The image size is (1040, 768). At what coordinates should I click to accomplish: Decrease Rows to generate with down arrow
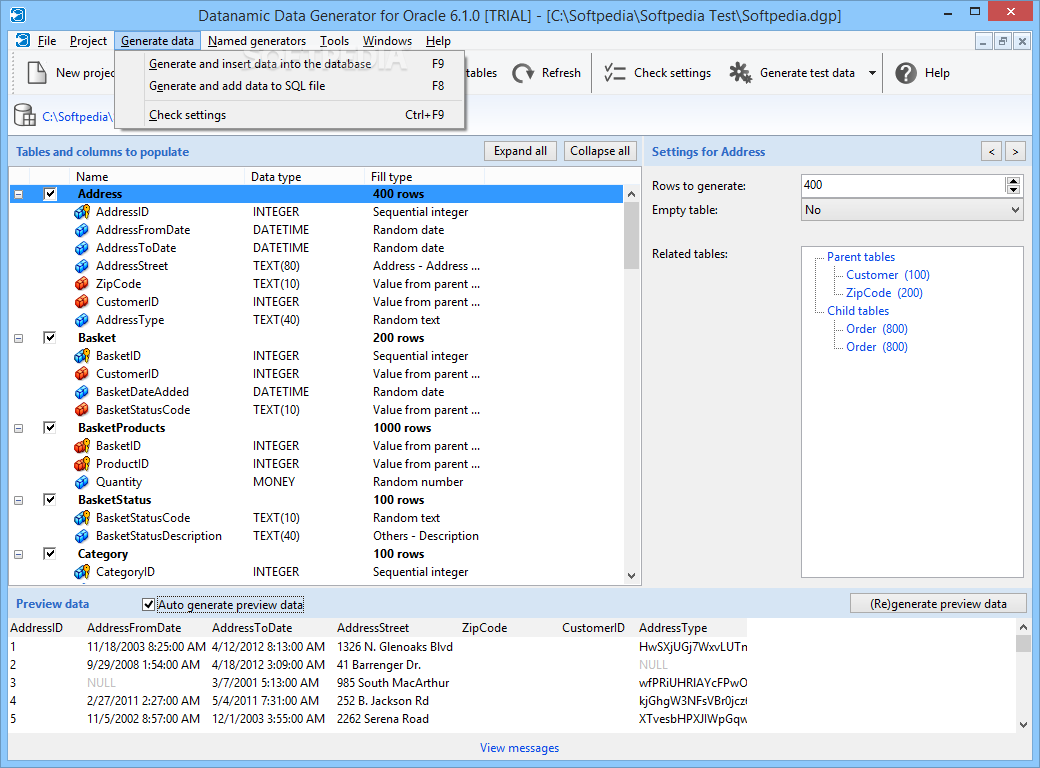point(1013,190)
